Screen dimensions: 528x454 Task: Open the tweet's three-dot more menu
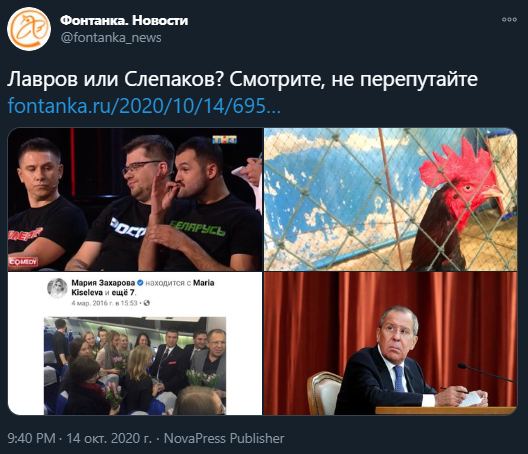click(x=509, y=20)
